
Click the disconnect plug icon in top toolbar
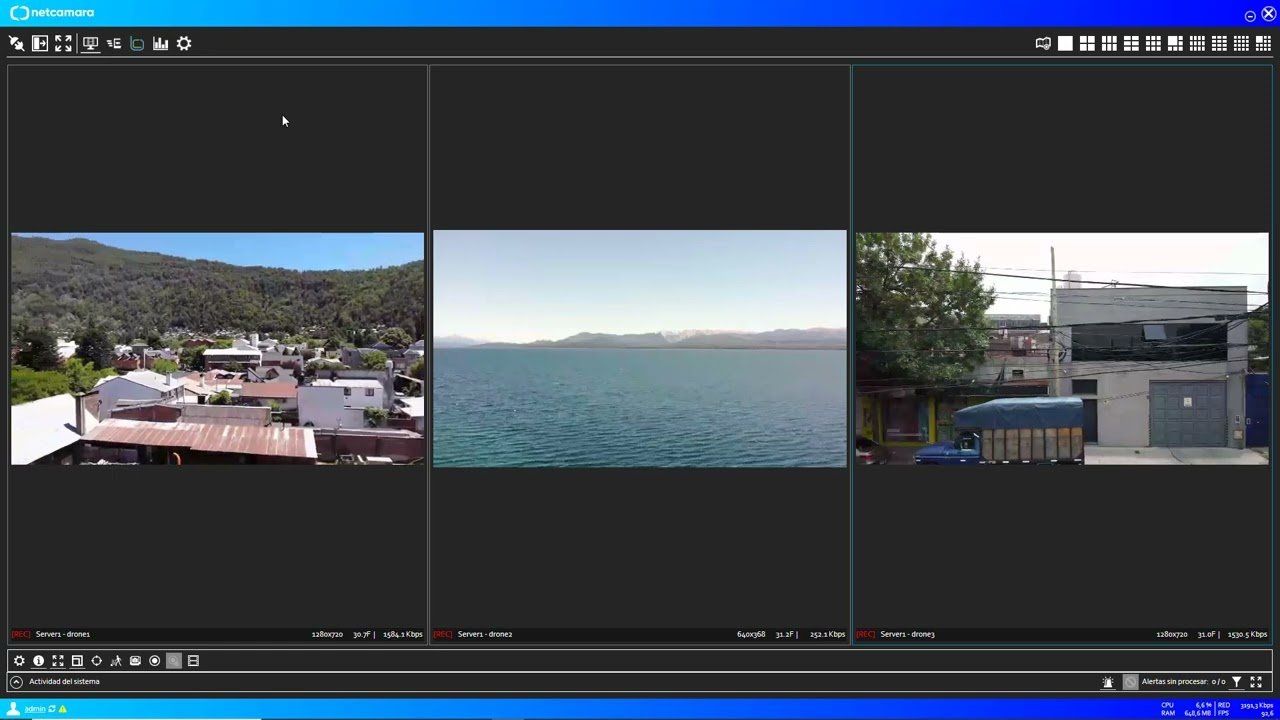[x=16, y=44]
